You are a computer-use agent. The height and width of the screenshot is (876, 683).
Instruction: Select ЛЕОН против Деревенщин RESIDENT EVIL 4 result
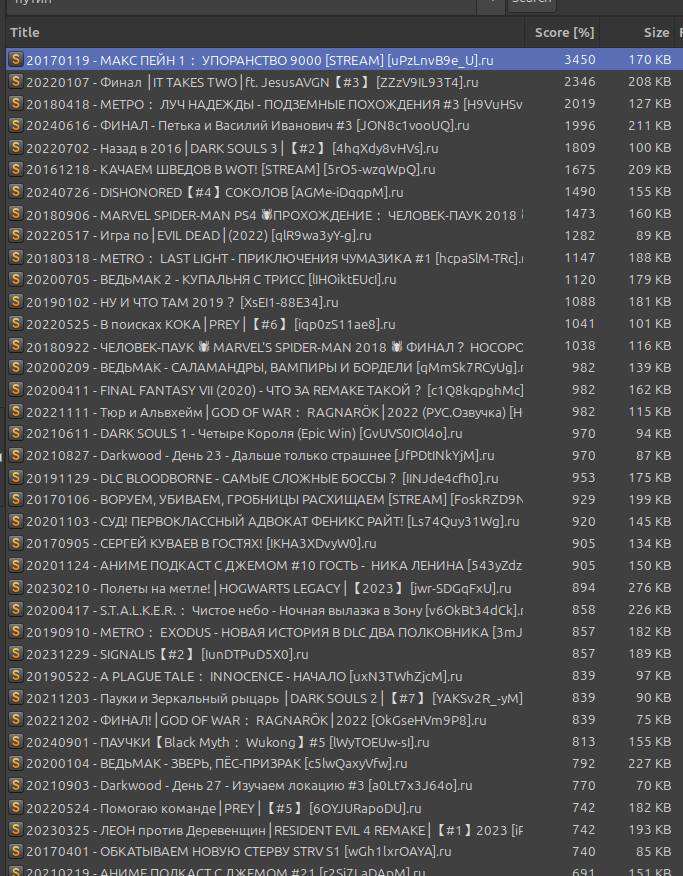(x=344, y=830)
